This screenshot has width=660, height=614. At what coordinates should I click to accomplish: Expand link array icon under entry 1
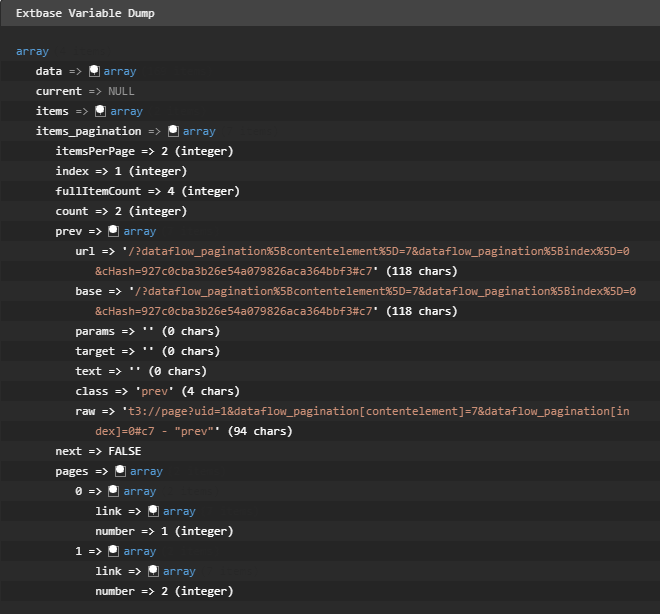153,571
